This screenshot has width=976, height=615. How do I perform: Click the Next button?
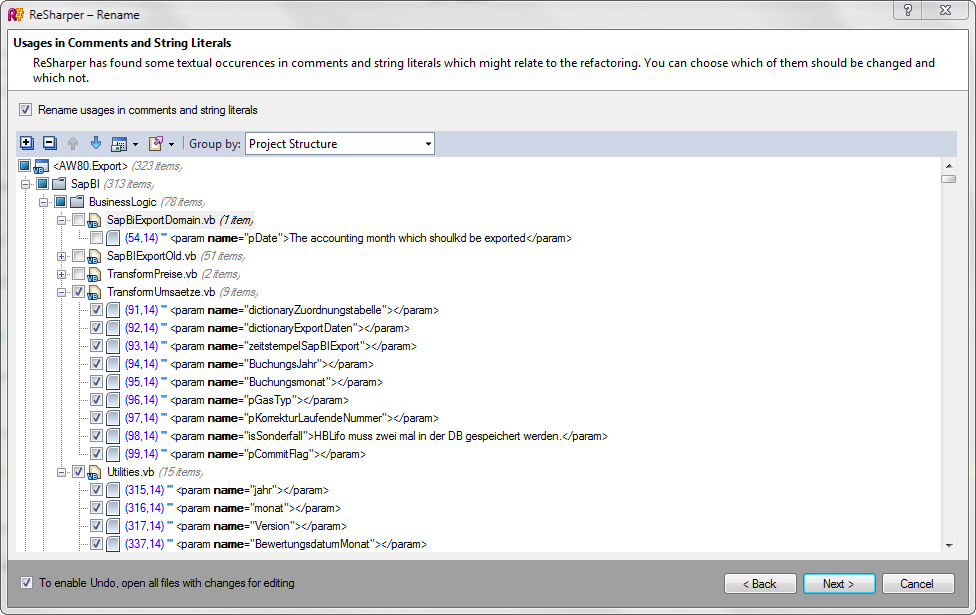(839, 584)
